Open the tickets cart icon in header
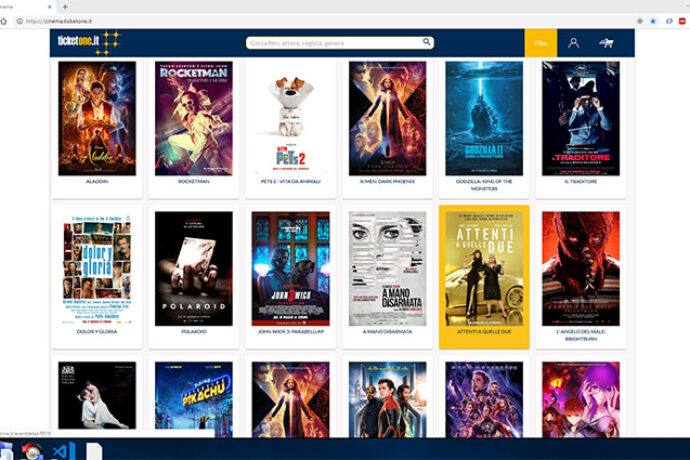 pyautogui.click(x=606, y=43)
